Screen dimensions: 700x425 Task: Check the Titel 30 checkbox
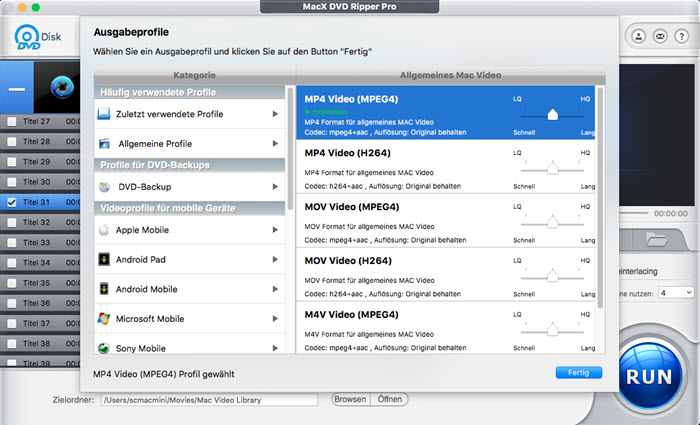[x=12, y=182]
